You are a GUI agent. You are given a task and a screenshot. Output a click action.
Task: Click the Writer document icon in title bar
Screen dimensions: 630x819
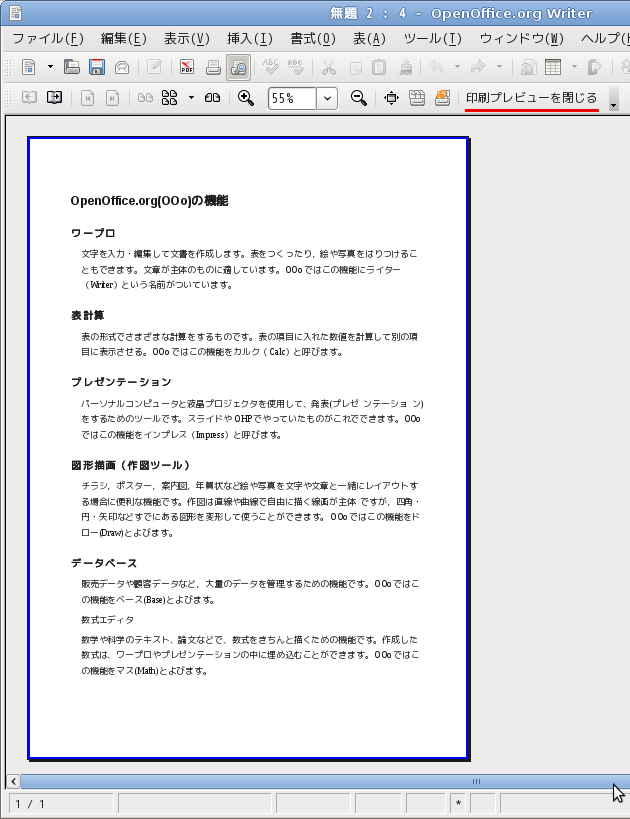(16, 13)
